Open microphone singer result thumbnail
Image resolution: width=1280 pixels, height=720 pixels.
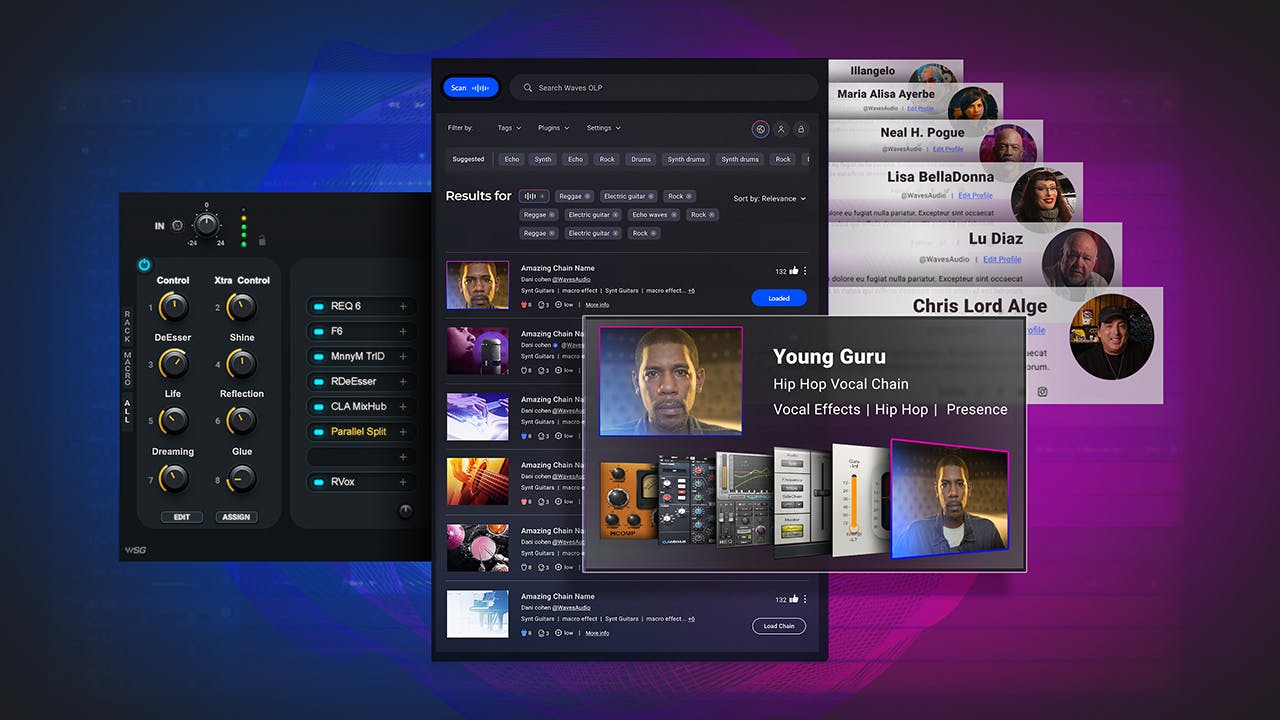pyautogui.click(x=477, y=351)
